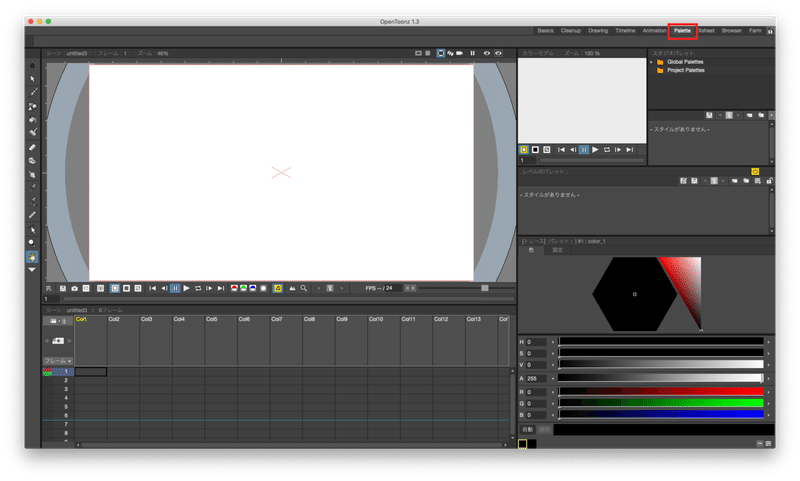Toggle the room lock icon at top right
This screenshot has width=800, height=481.
click(770, 31)
